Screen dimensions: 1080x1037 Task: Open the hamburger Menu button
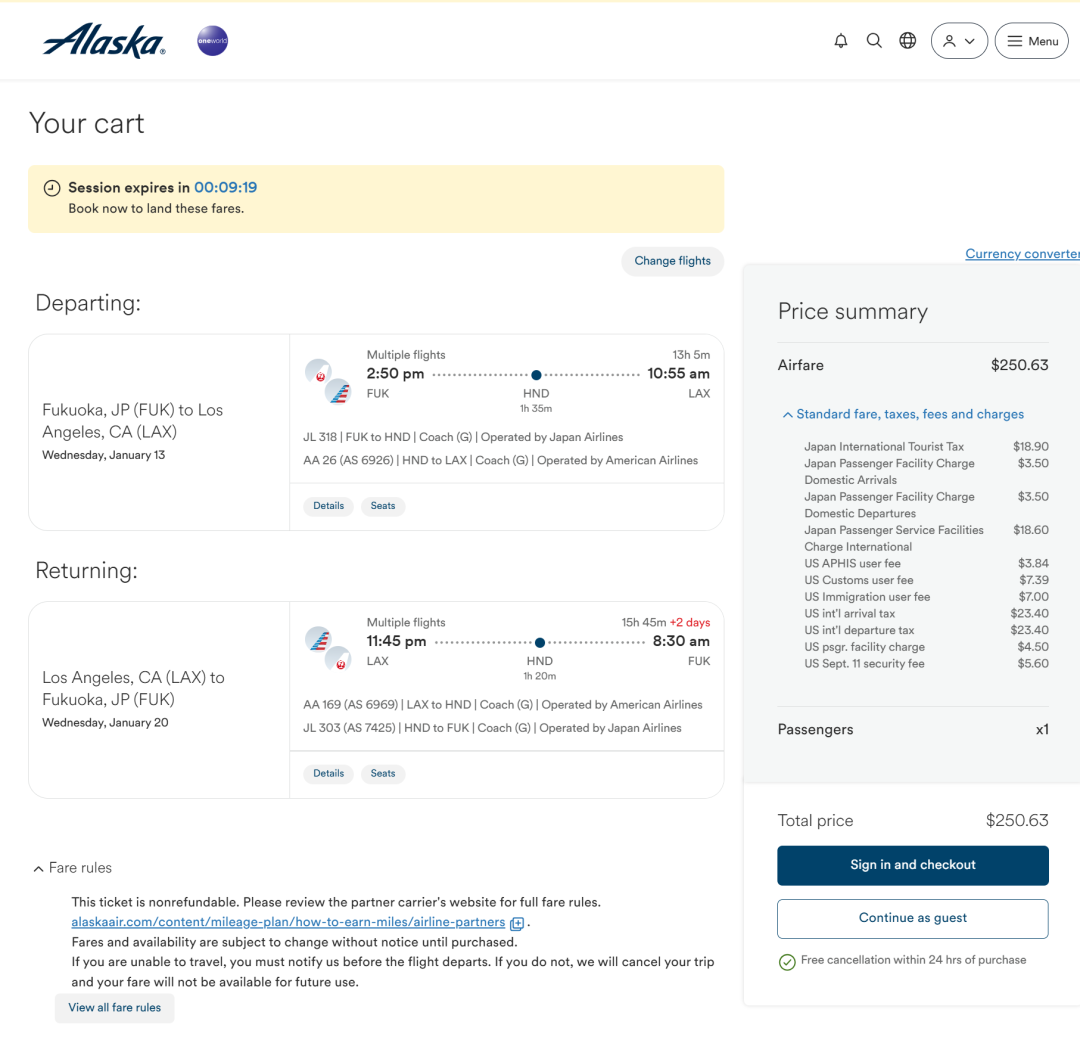[x=1031, y=41]
